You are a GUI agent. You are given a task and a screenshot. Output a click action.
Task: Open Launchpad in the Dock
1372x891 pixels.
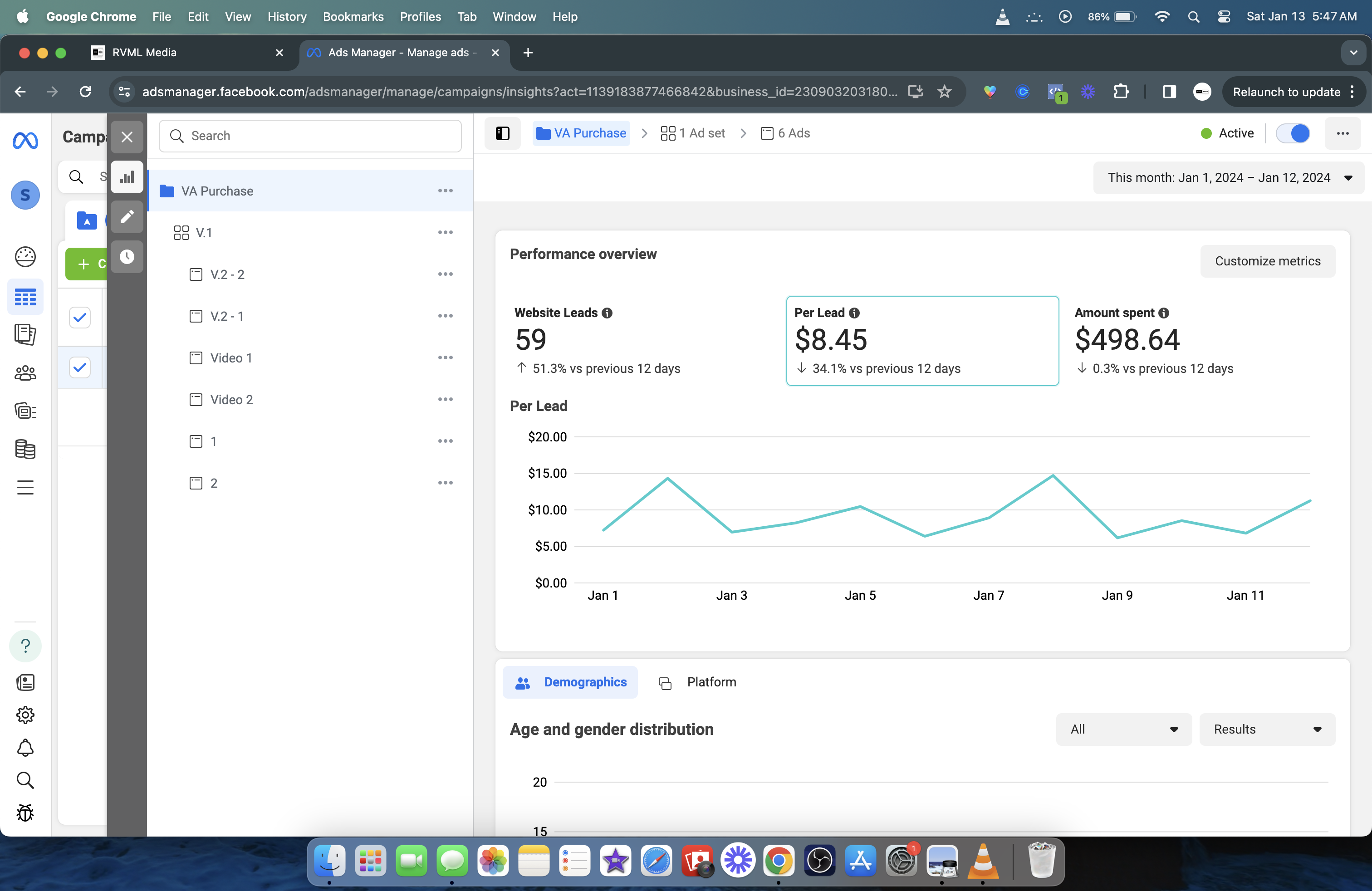370,861
